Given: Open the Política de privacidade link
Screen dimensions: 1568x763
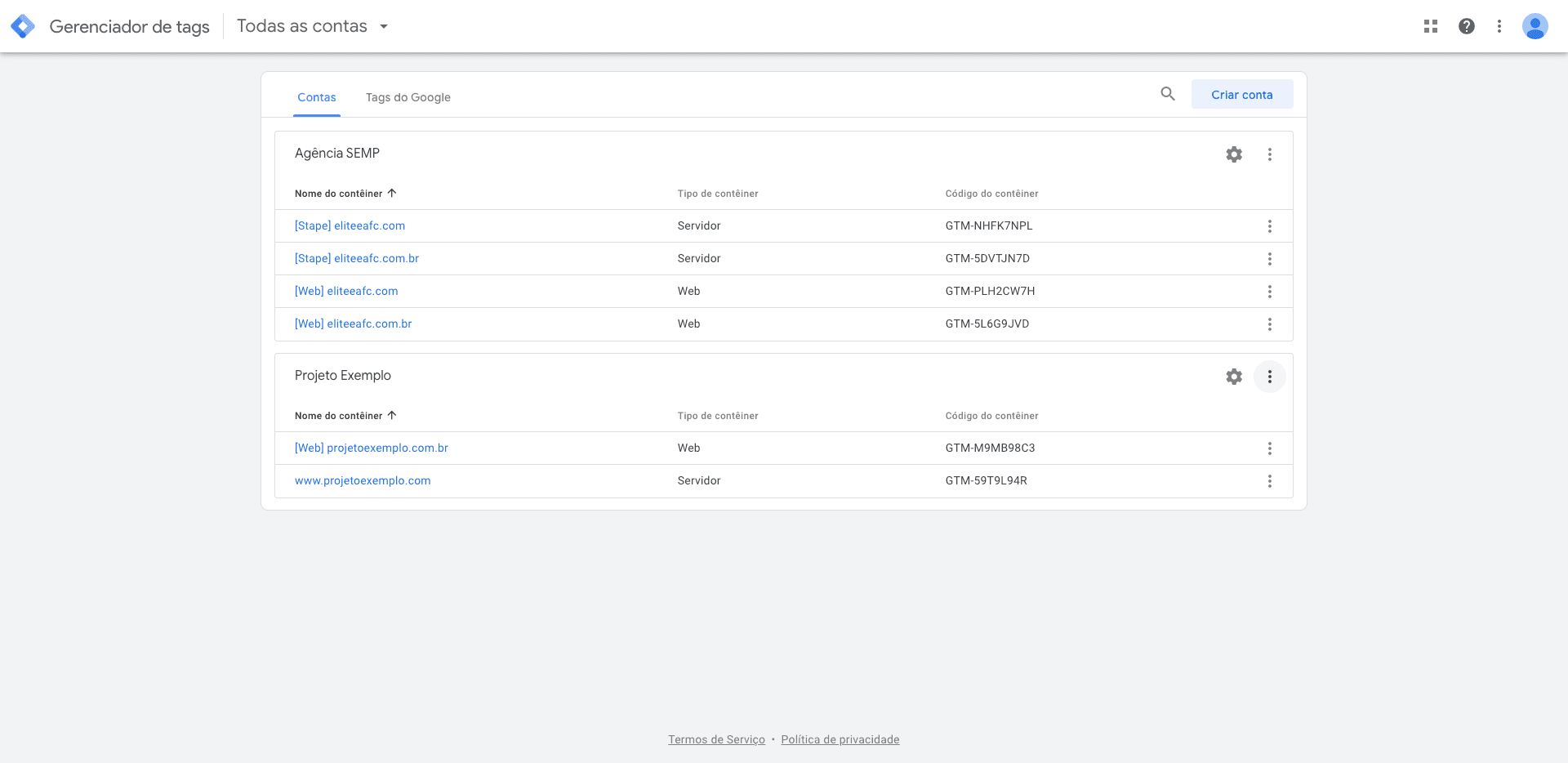Looking at the screenshot, I should pyautogui.click(x=840, y=739).
